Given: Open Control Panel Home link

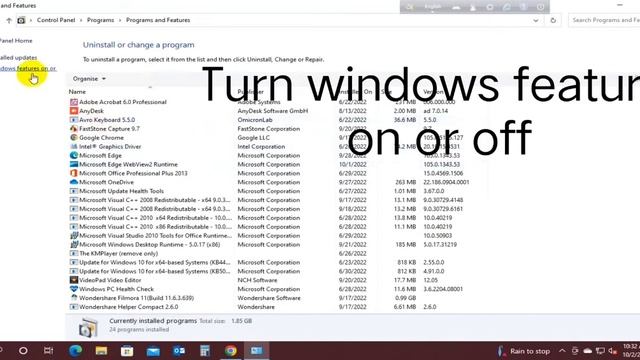Looking at the screenshot, I should 16,41.
